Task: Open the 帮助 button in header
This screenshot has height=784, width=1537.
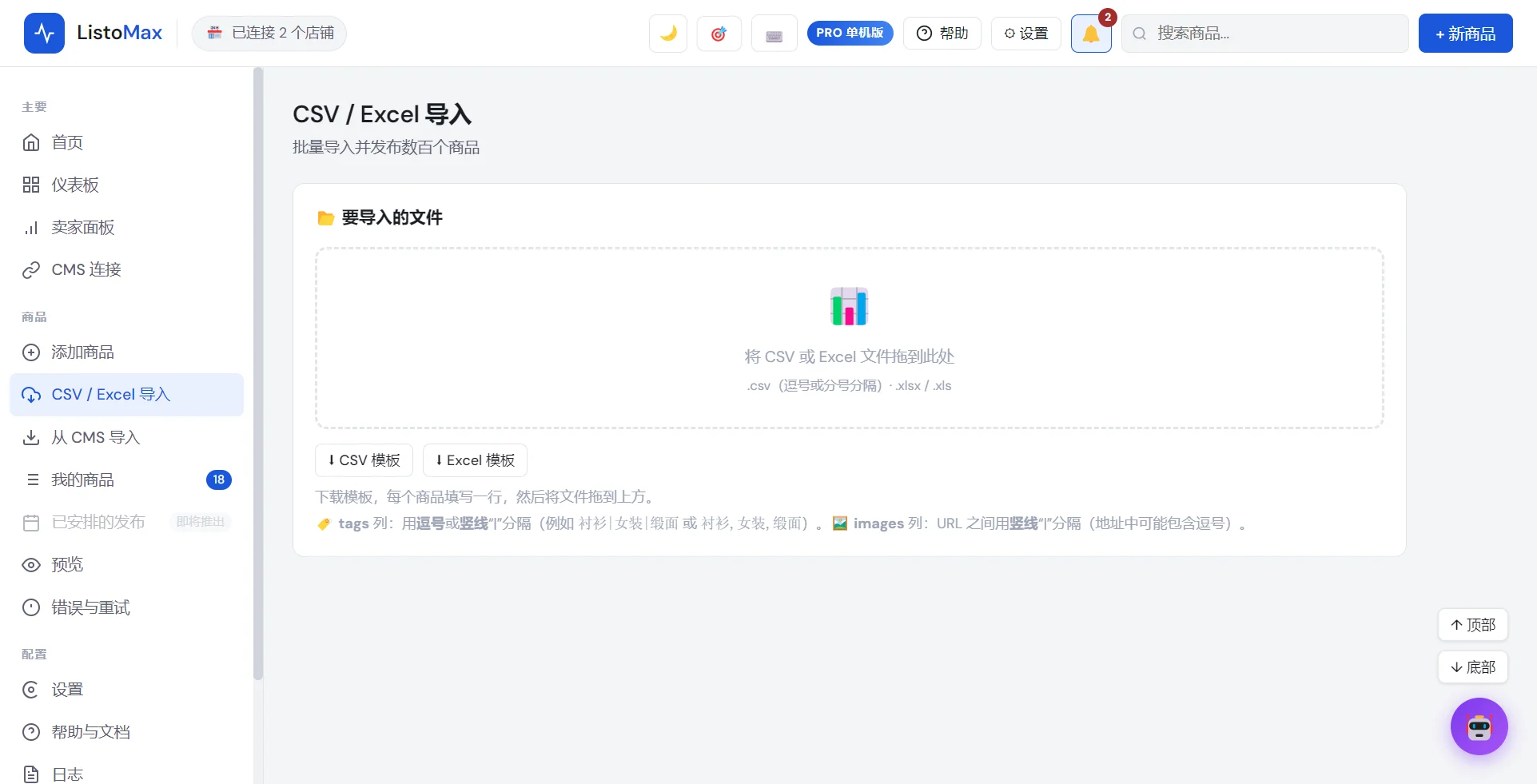Action: 942,34
